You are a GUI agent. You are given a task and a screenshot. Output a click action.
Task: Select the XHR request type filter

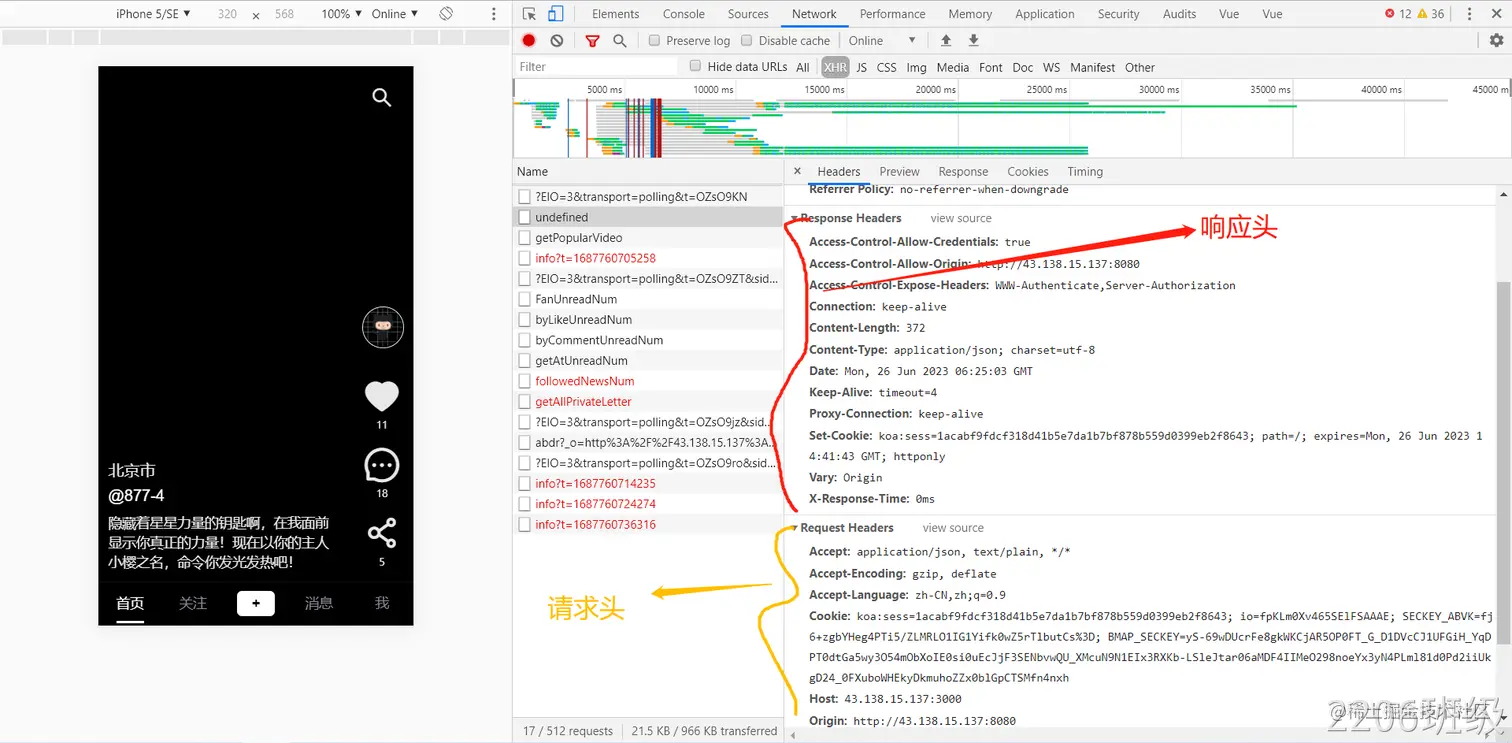tap(835, 67)
